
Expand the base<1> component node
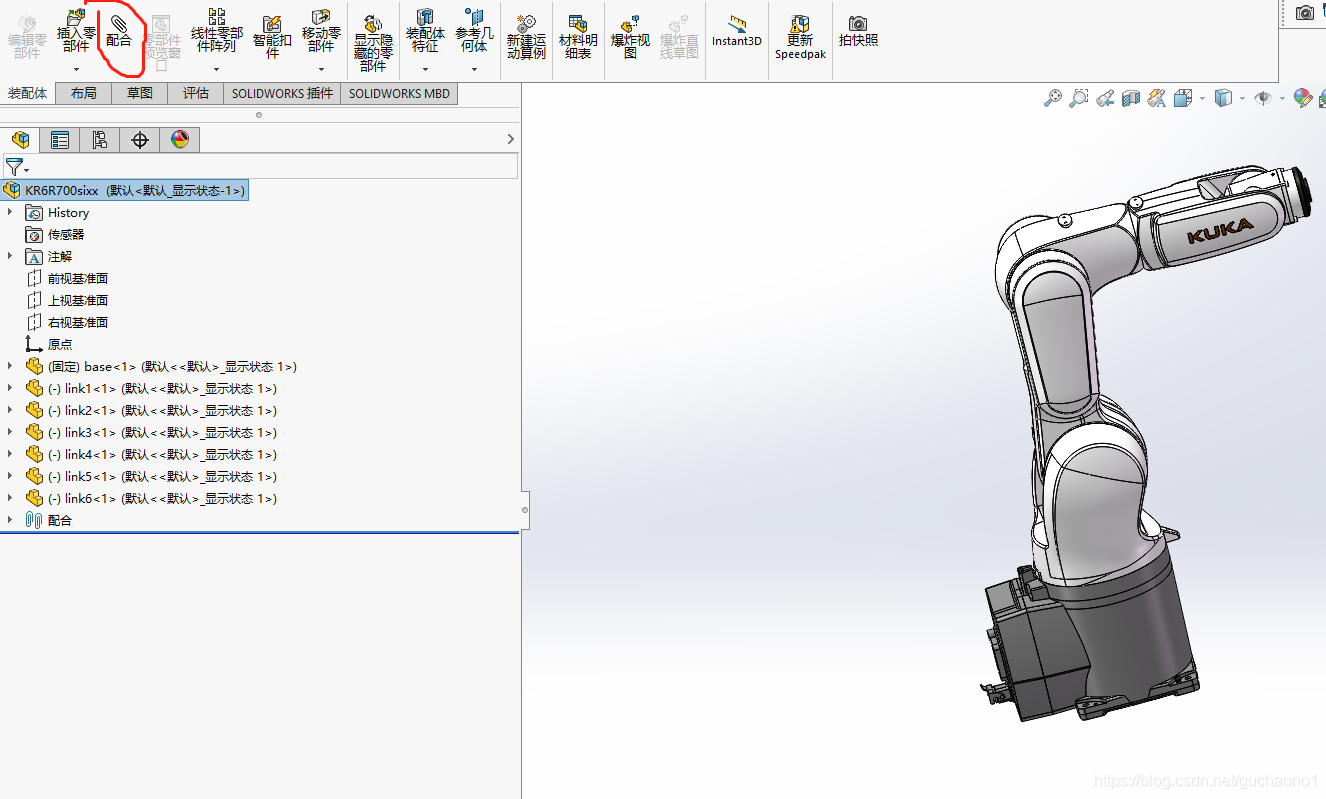[x=10, y=366]
